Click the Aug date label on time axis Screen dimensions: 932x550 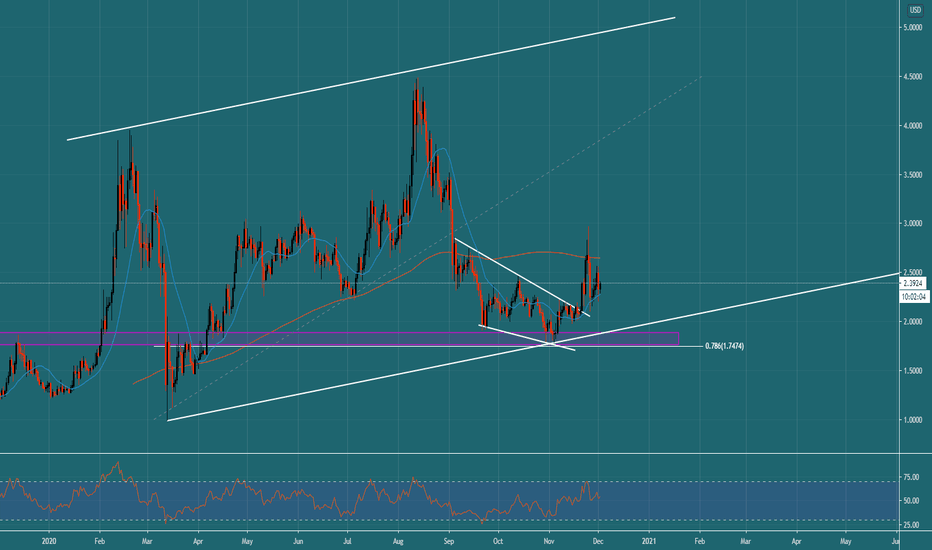[x=398, y=541]
